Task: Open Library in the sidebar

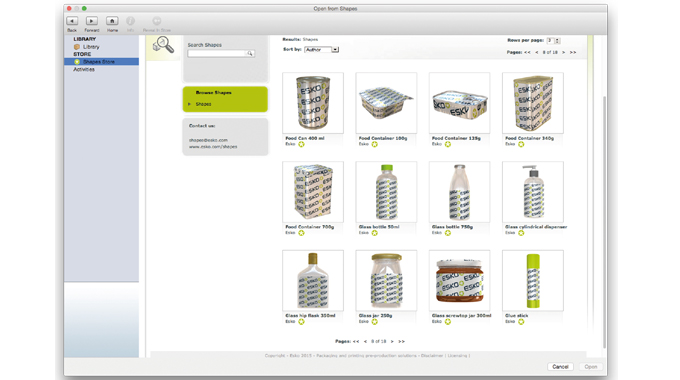Action: click(x=91, y=47)
